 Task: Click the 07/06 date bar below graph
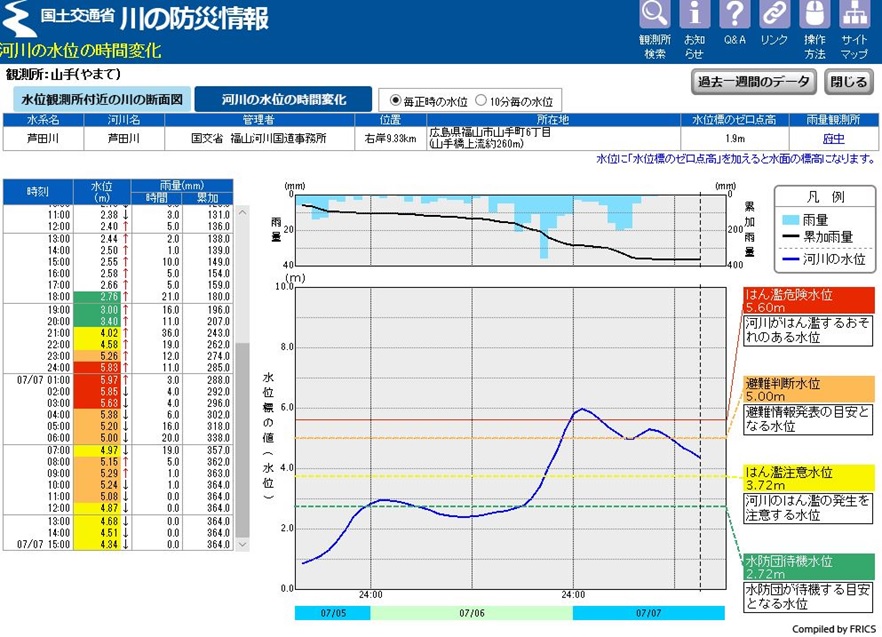click(471, 611)
